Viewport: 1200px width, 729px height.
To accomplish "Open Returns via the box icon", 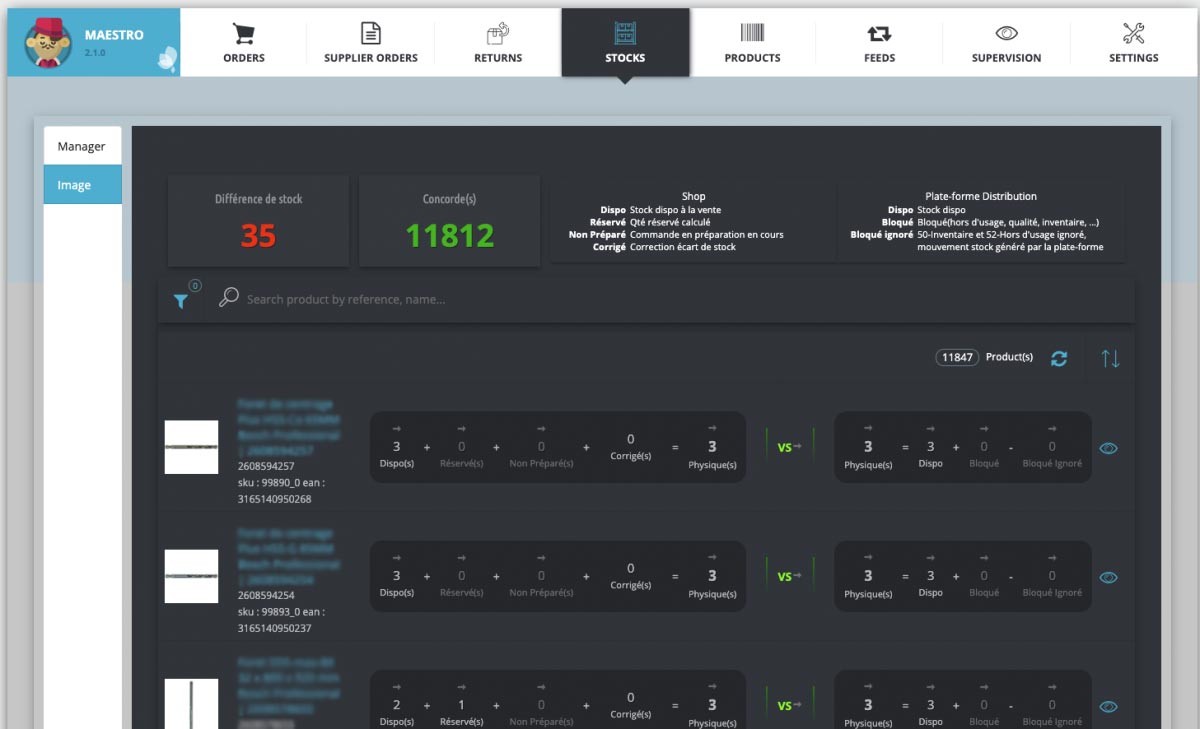I will (498, 34).
